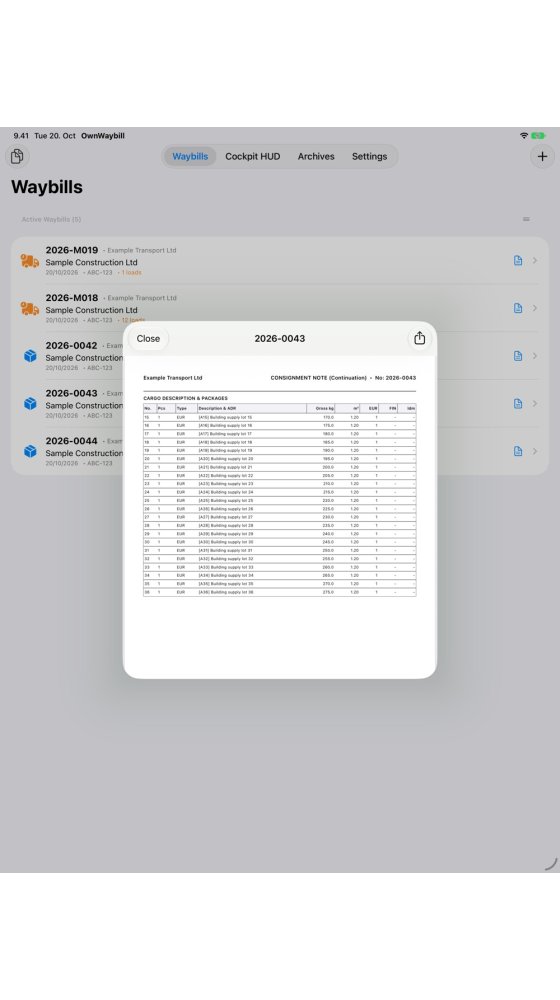Click the 'Gross kg' column header

tap(325, 408)
